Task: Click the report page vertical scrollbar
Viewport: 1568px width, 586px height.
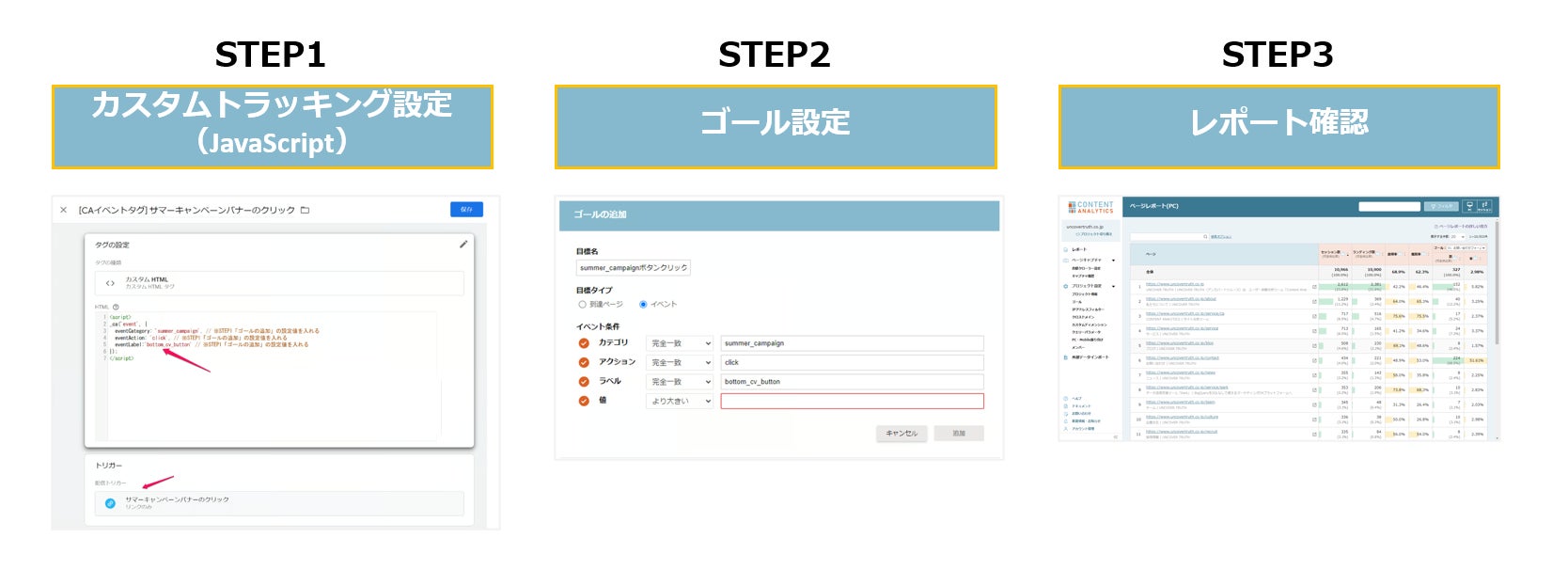Action: click(x=1497, y=282)
